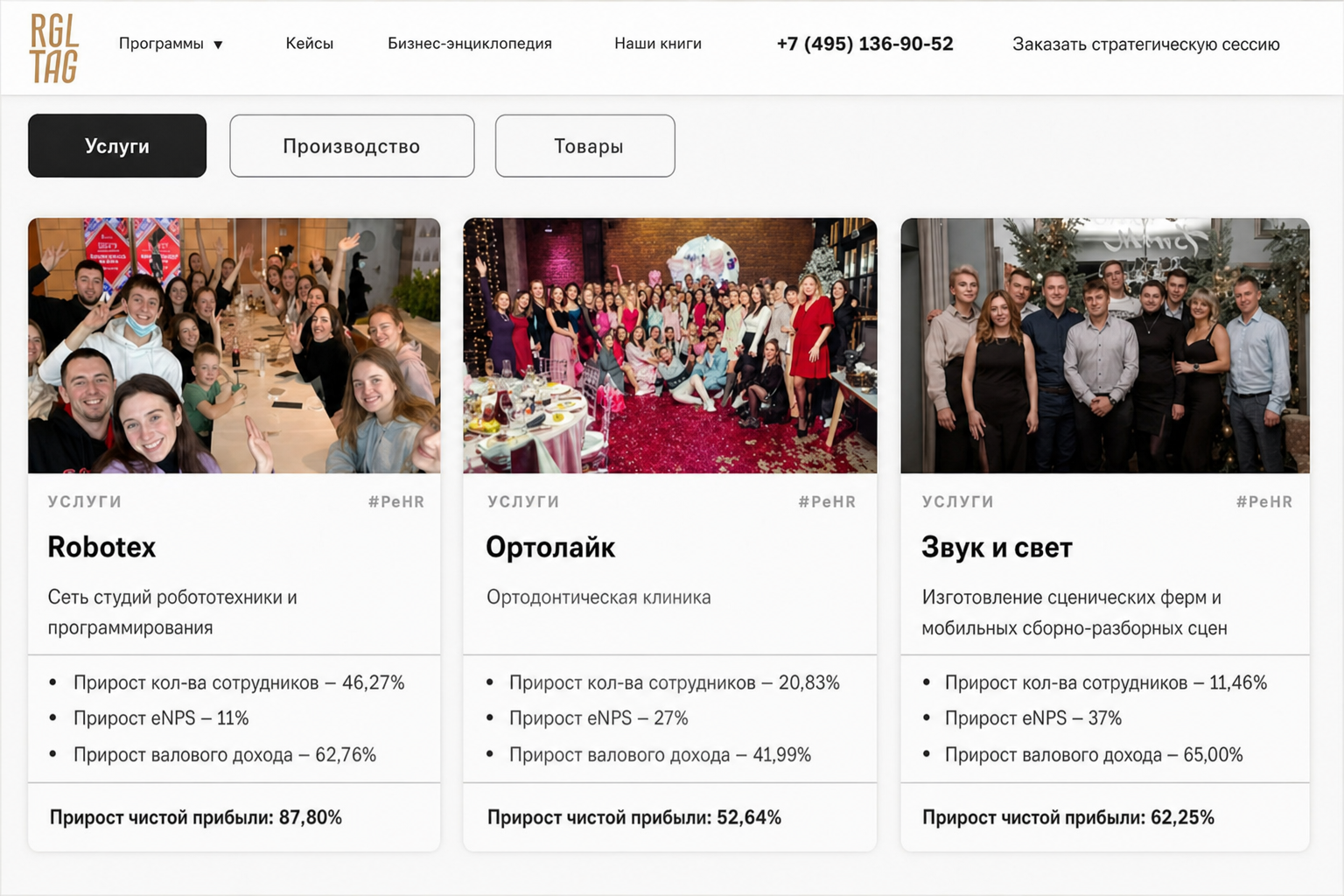Go to Бизнес-энциклопедия section
The width and height of the screenshot is (1344, 896).
470,44
